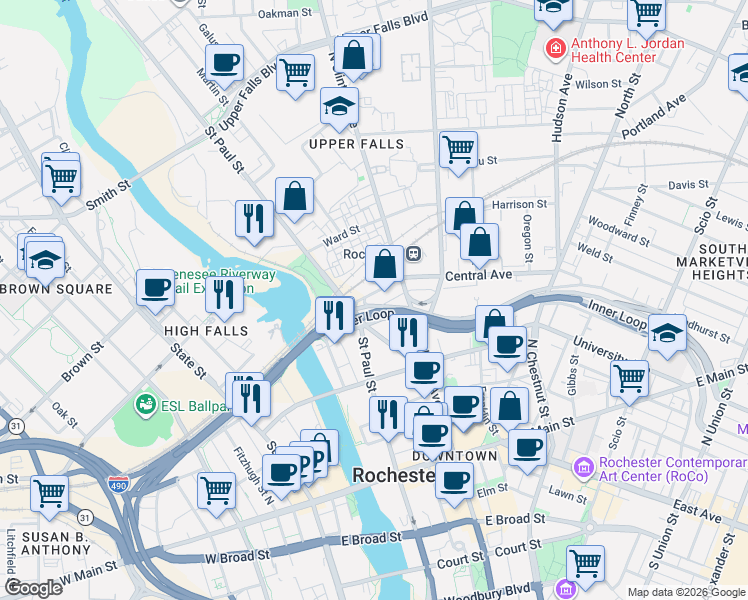Open the school marker above BROWN SQUARE
748x600 pixels.
click(45, 261)
